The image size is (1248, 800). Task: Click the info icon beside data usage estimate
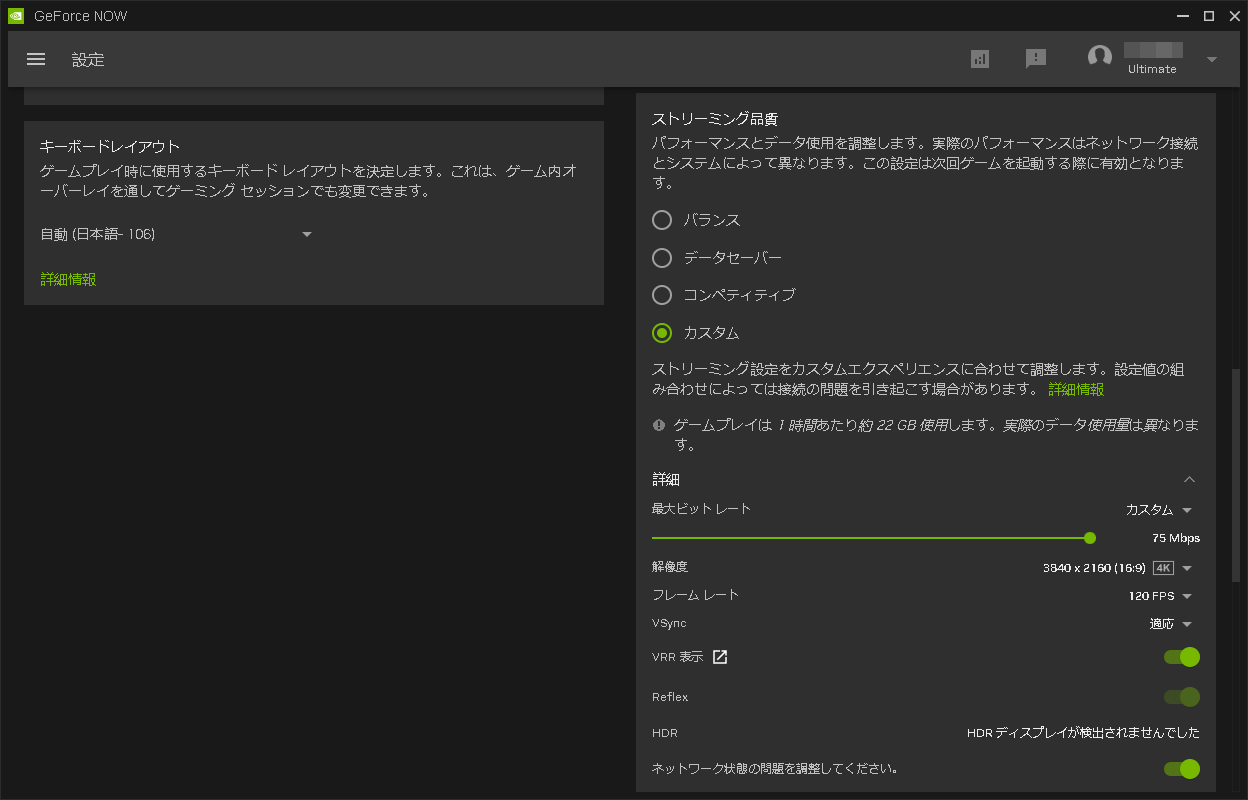pos(658,426)
